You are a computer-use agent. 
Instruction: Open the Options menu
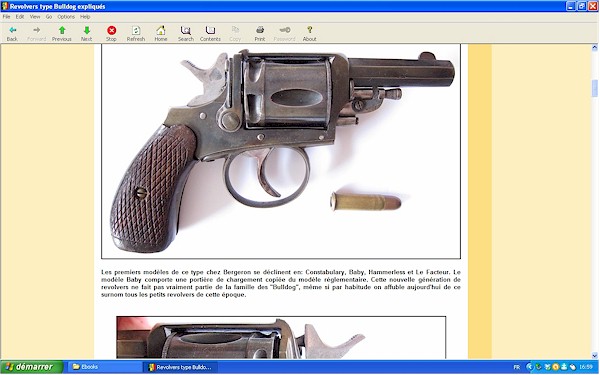[x=66, y=17]
